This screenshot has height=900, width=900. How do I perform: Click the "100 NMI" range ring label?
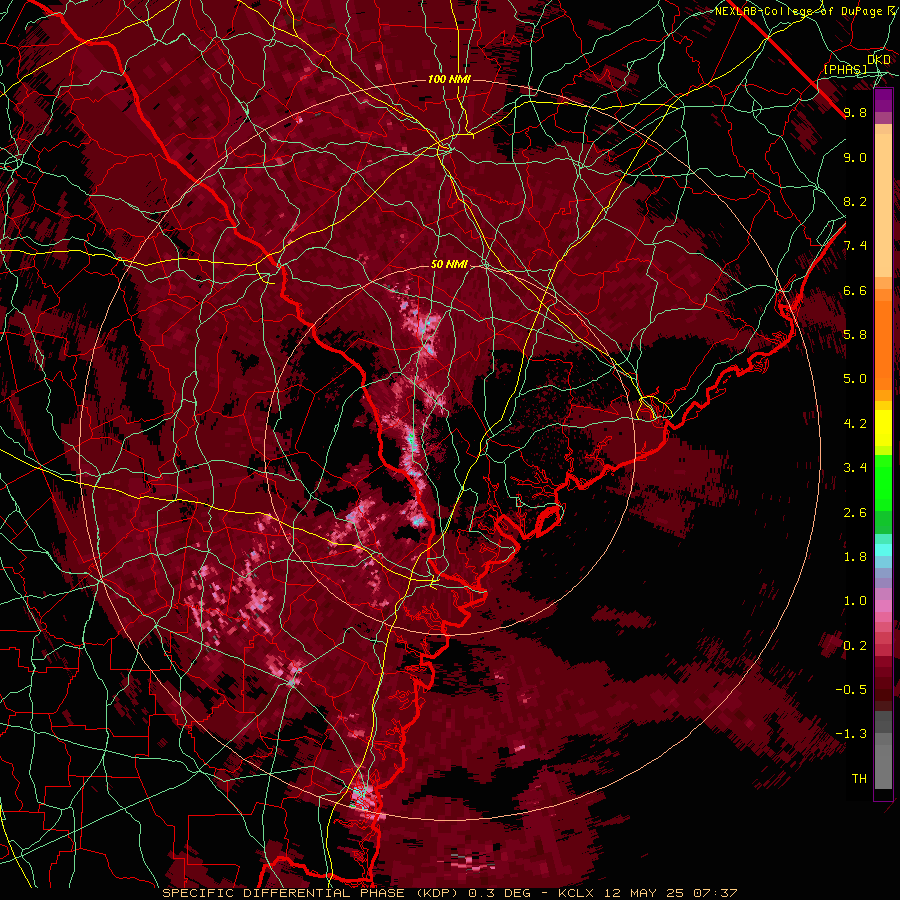point(449,79)
